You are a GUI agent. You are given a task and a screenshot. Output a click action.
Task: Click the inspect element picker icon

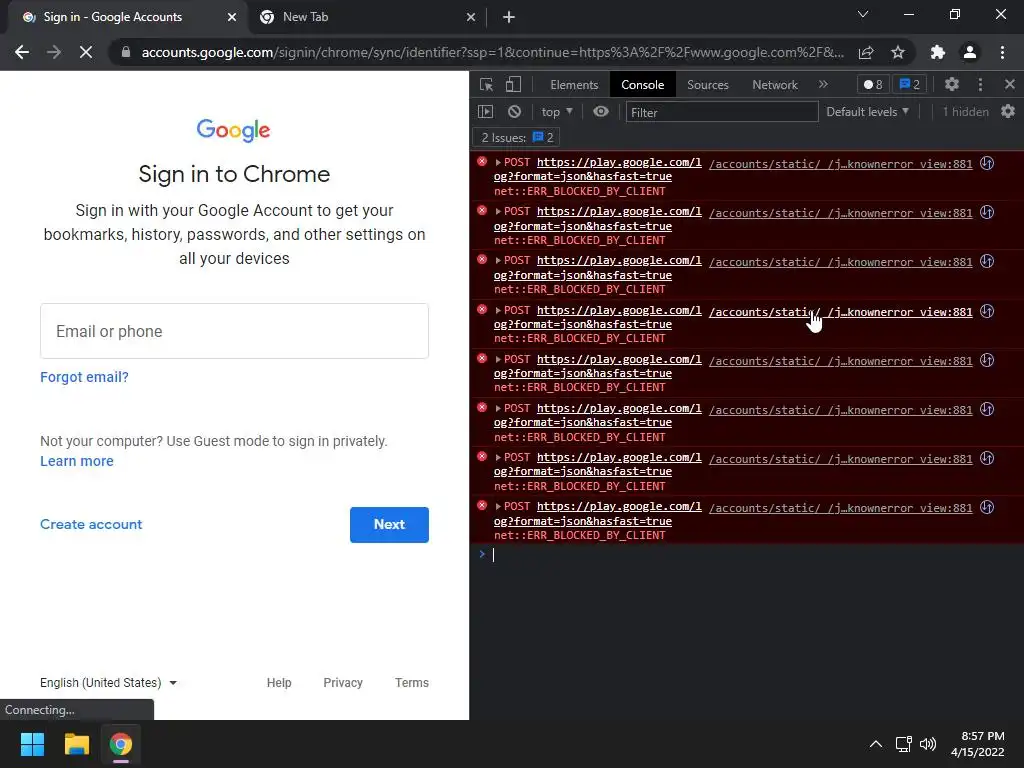tap(486, 84)
